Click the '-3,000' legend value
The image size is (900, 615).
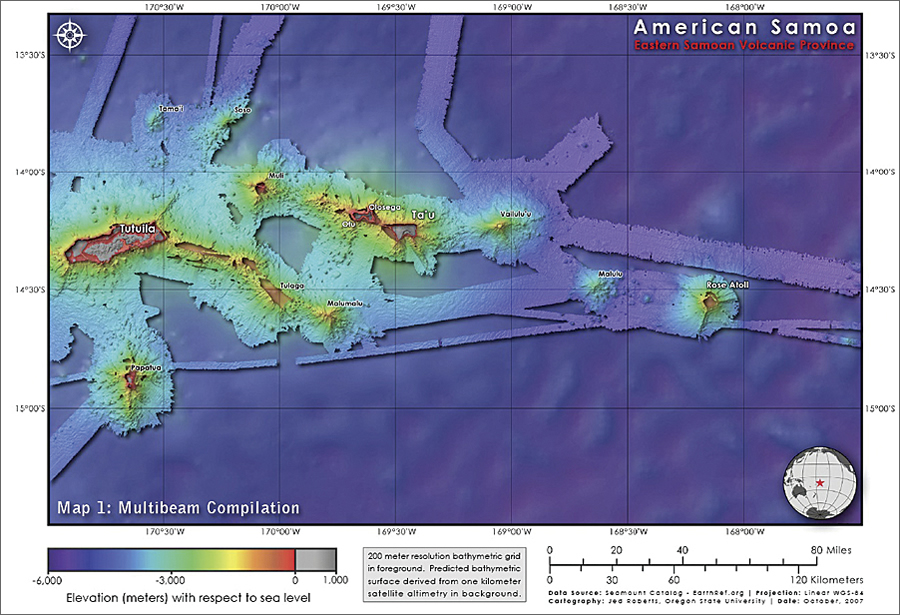tap(170, 580)
